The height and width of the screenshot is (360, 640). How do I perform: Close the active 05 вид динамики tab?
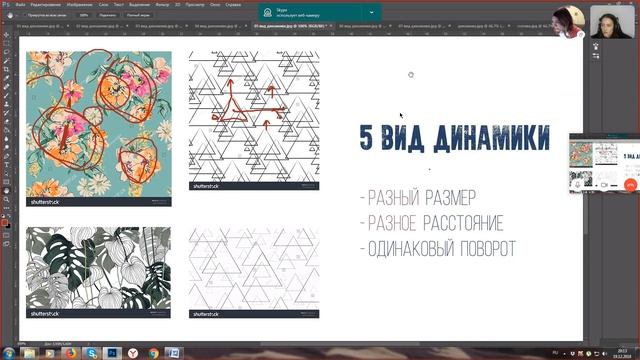[331, 26]
